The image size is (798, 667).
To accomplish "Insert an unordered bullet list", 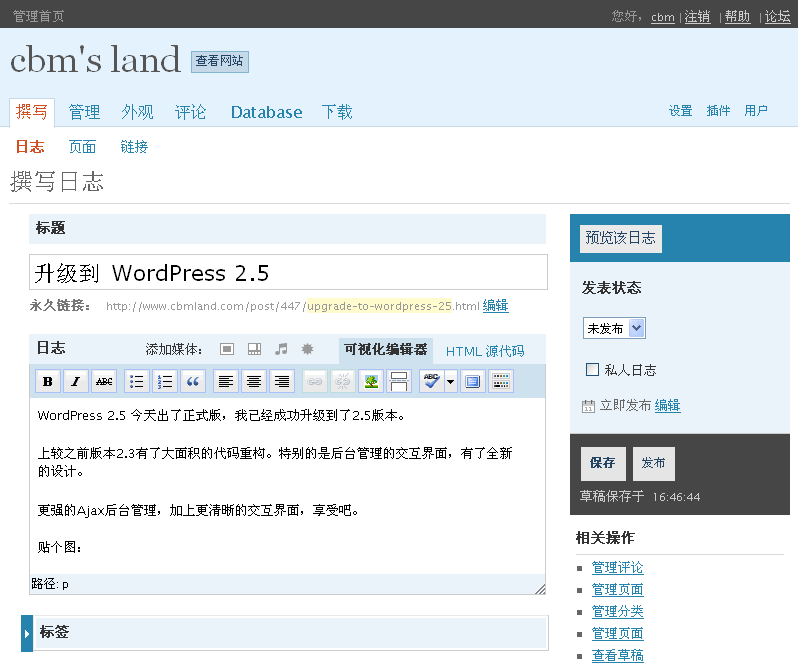I will (x=137, y=381).
